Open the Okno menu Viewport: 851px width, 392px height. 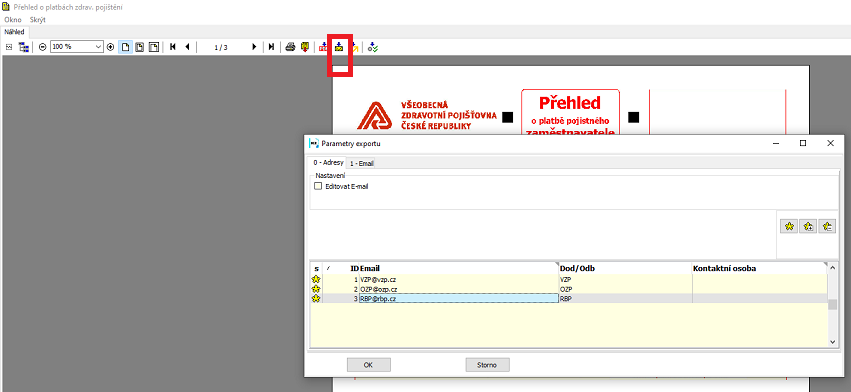[x=12, y=20]
